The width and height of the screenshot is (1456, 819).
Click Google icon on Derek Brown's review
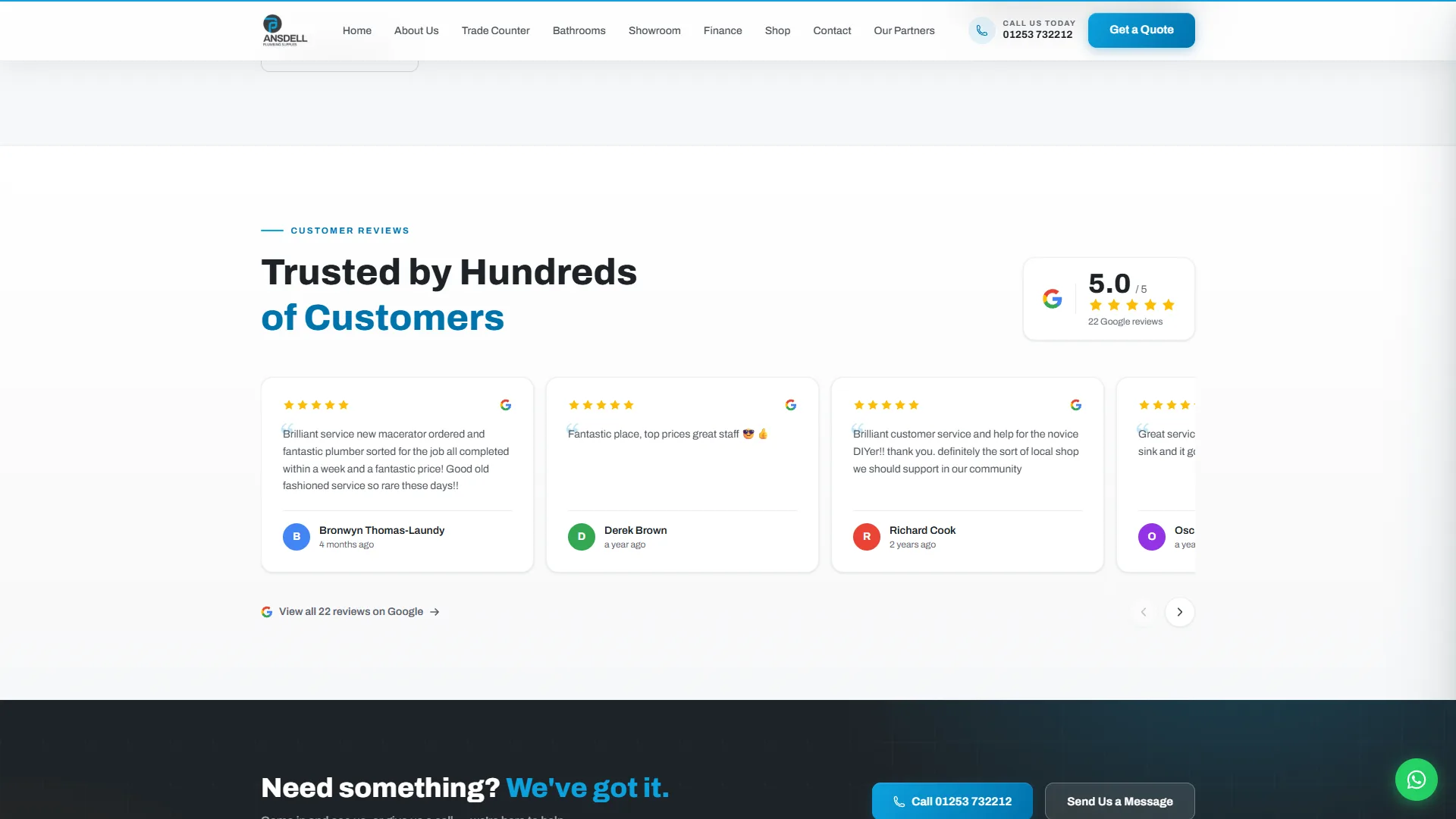coord(791,405)
